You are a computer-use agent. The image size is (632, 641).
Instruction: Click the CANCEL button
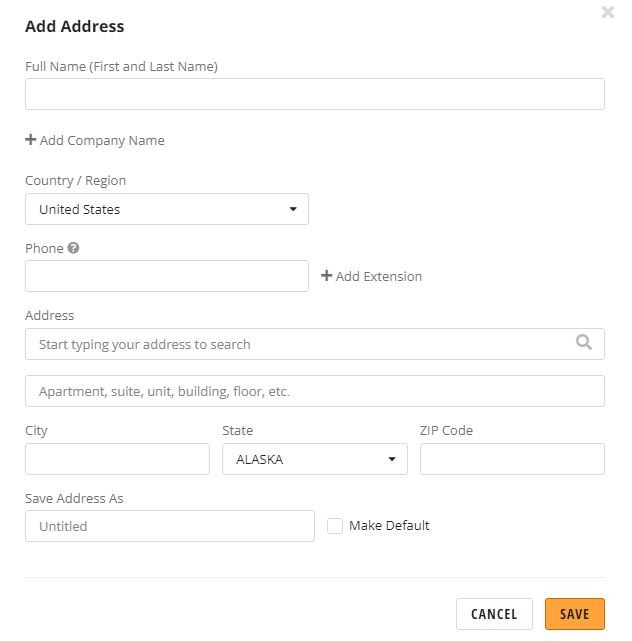point(494,614)
